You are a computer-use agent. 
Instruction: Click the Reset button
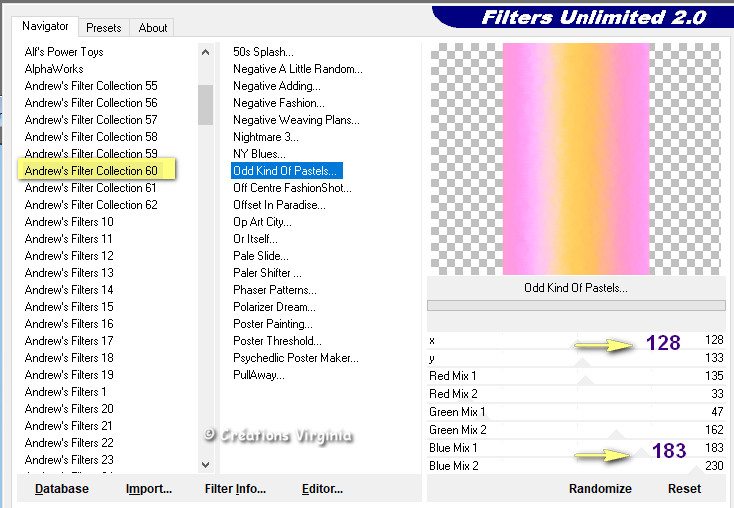(x=684, y=489)
